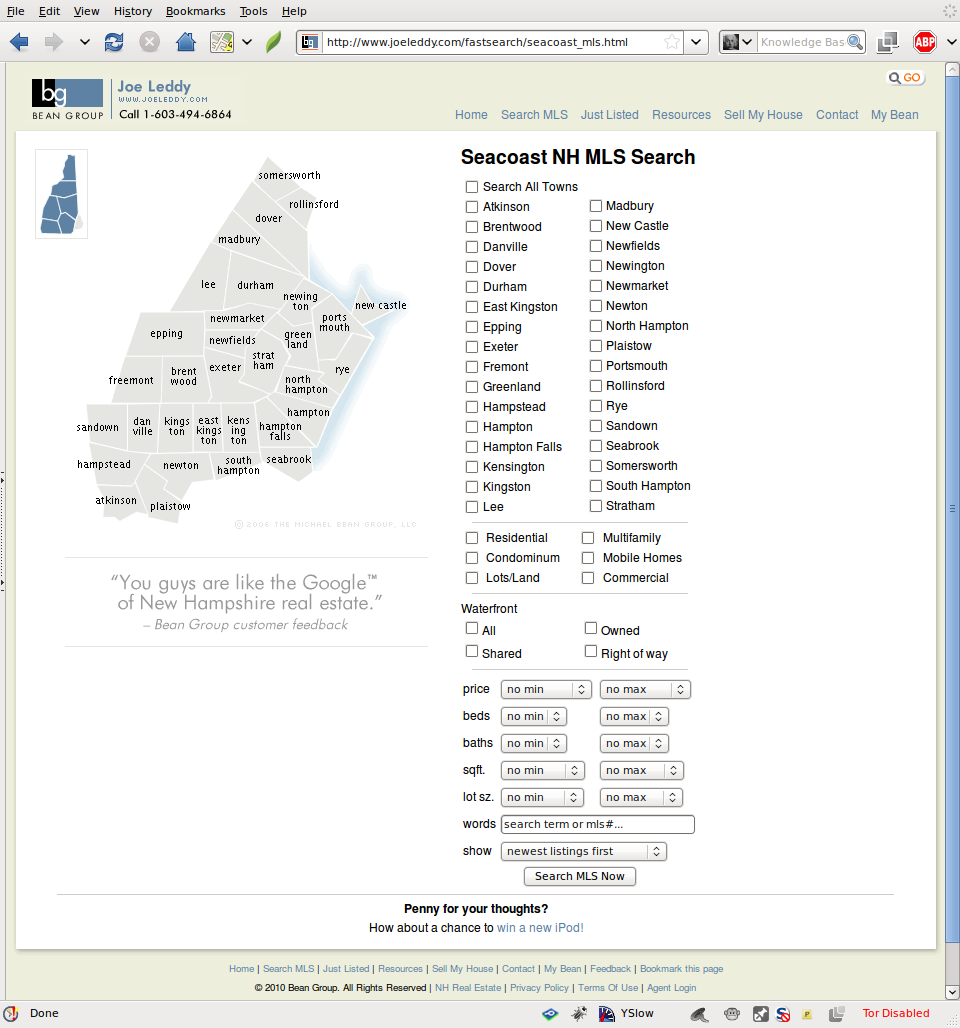The width and height of the screenshot is (960, 1028).
Task: Open the sqft. no min dropdown
Action: (x=542, y=770)
